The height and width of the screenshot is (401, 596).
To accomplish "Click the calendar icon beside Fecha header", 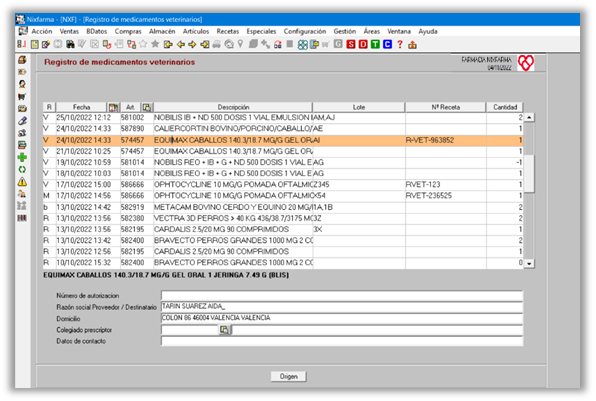I will [113, 107].
